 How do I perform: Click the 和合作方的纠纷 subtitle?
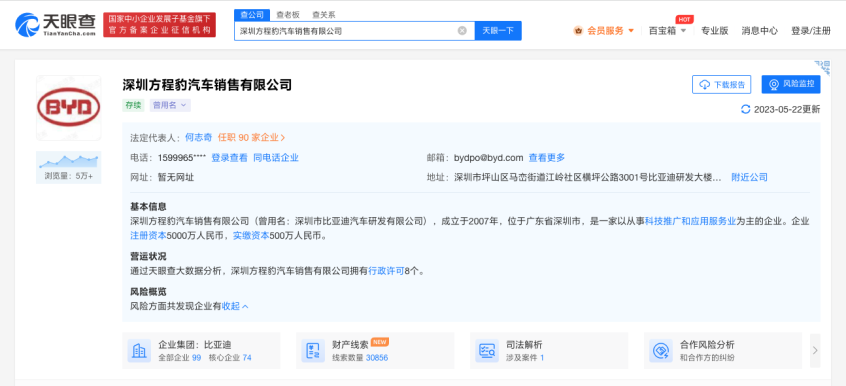[707, 357]
